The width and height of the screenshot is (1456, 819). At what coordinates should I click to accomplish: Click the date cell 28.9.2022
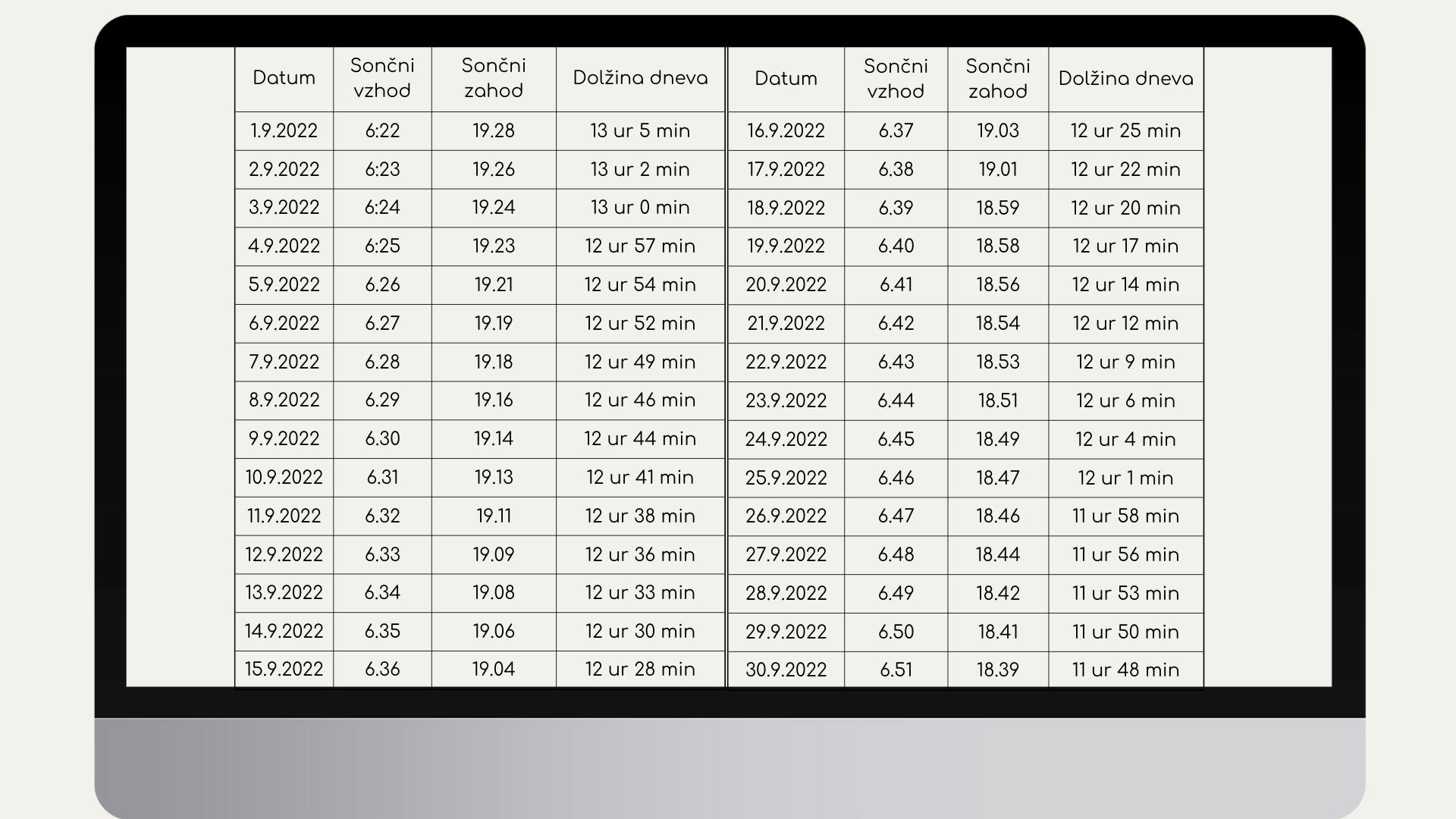pyautogui.click(x=786, y=594)
